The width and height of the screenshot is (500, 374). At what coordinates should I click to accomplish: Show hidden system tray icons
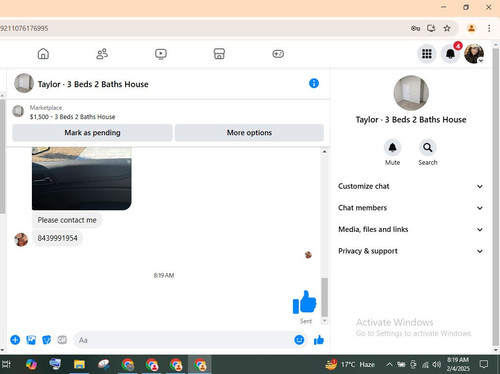(x=389, y=364)
